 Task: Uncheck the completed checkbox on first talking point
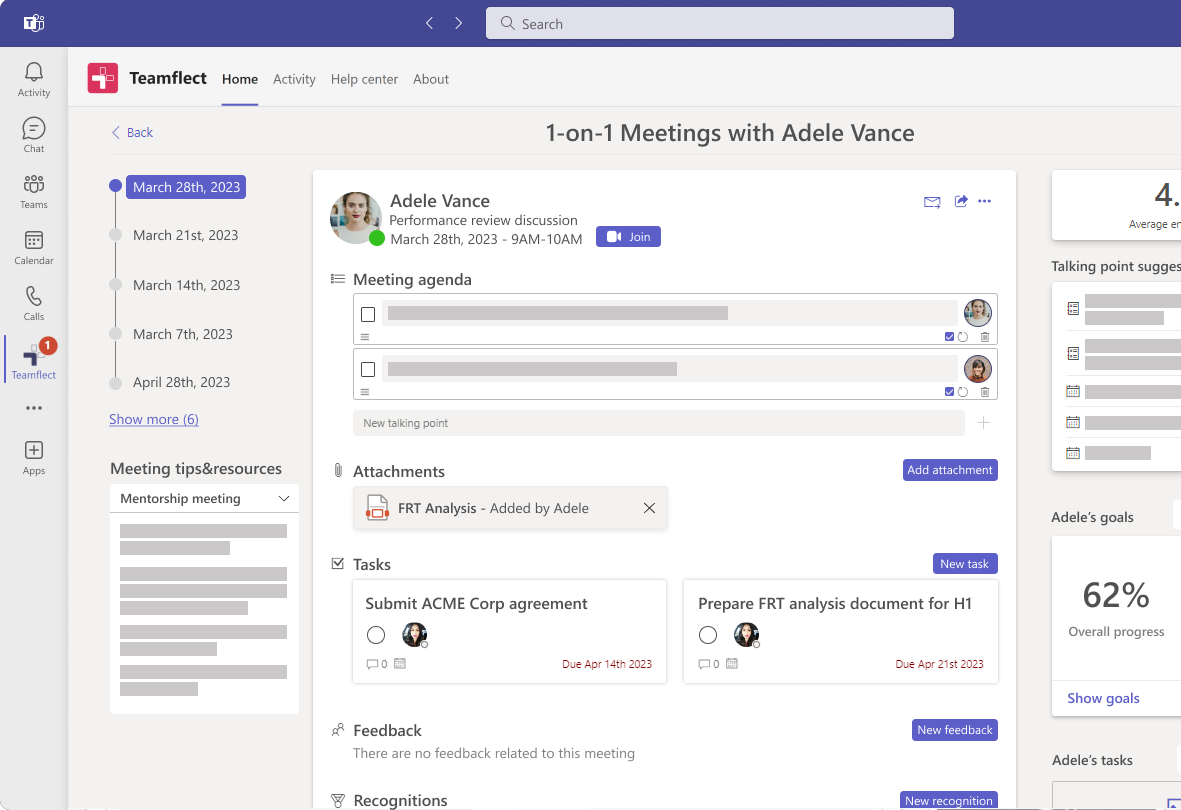pyautogui.click(x=948, y=337)
